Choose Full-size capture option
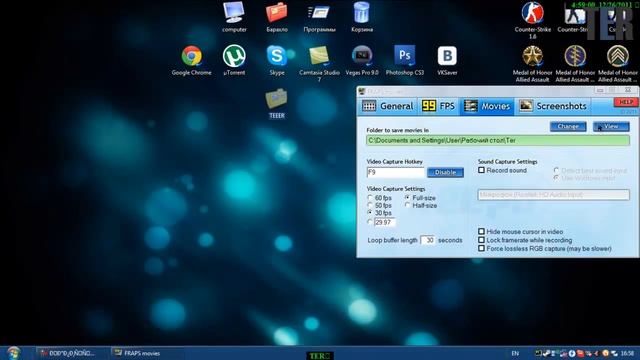The height and width of the screenshot is (360, 640). [x=408, y=198]
